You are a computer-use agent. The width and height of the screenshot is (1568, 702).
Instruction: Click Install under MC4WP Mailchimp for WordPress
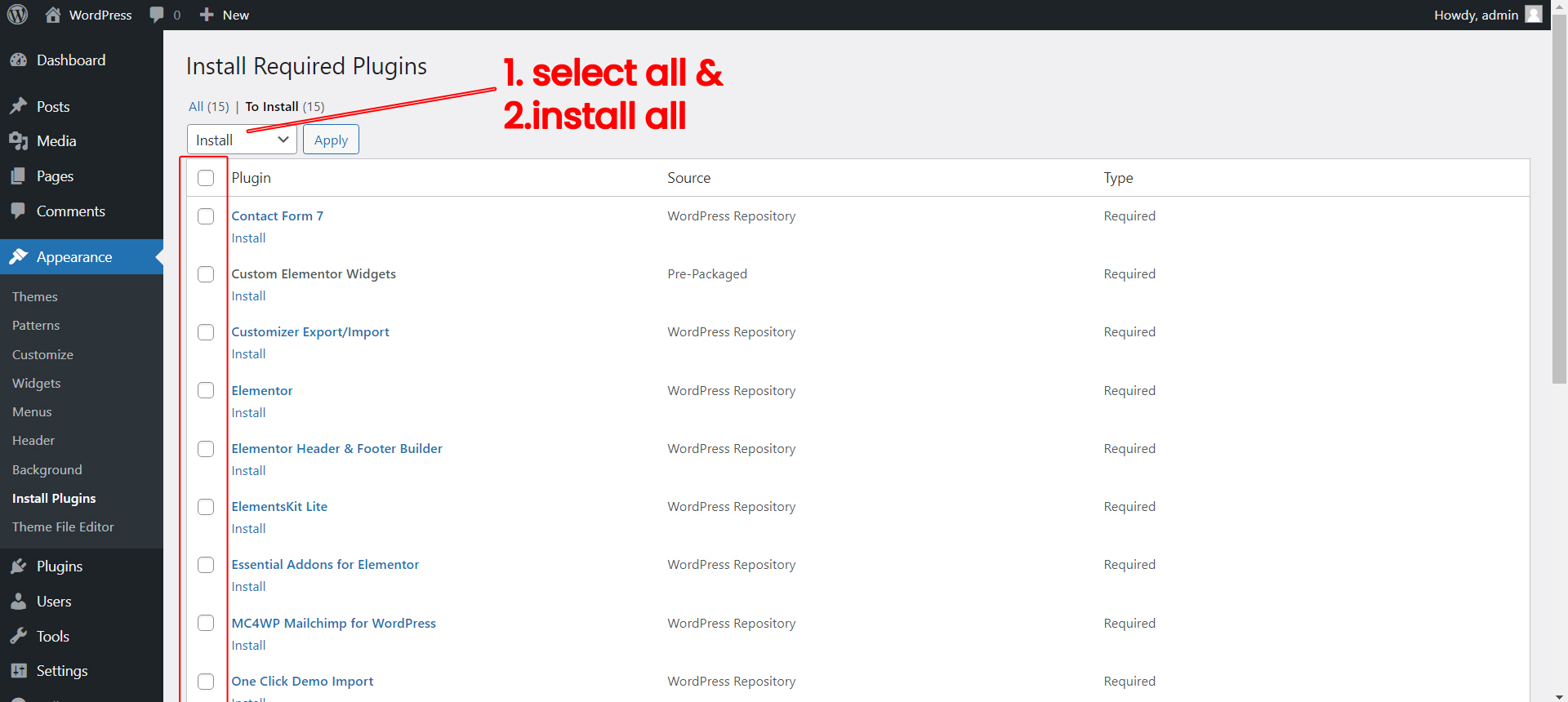[x=248, y=646]
